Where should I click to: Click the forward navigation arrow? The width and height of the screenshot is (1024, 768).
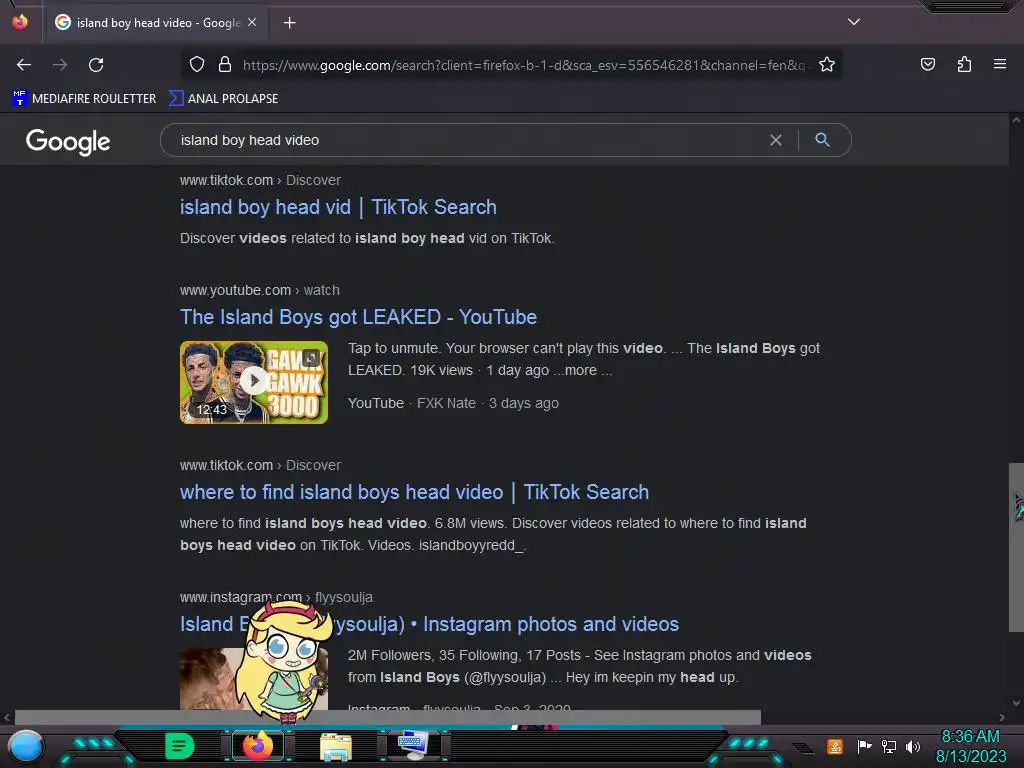pos(60,65)
